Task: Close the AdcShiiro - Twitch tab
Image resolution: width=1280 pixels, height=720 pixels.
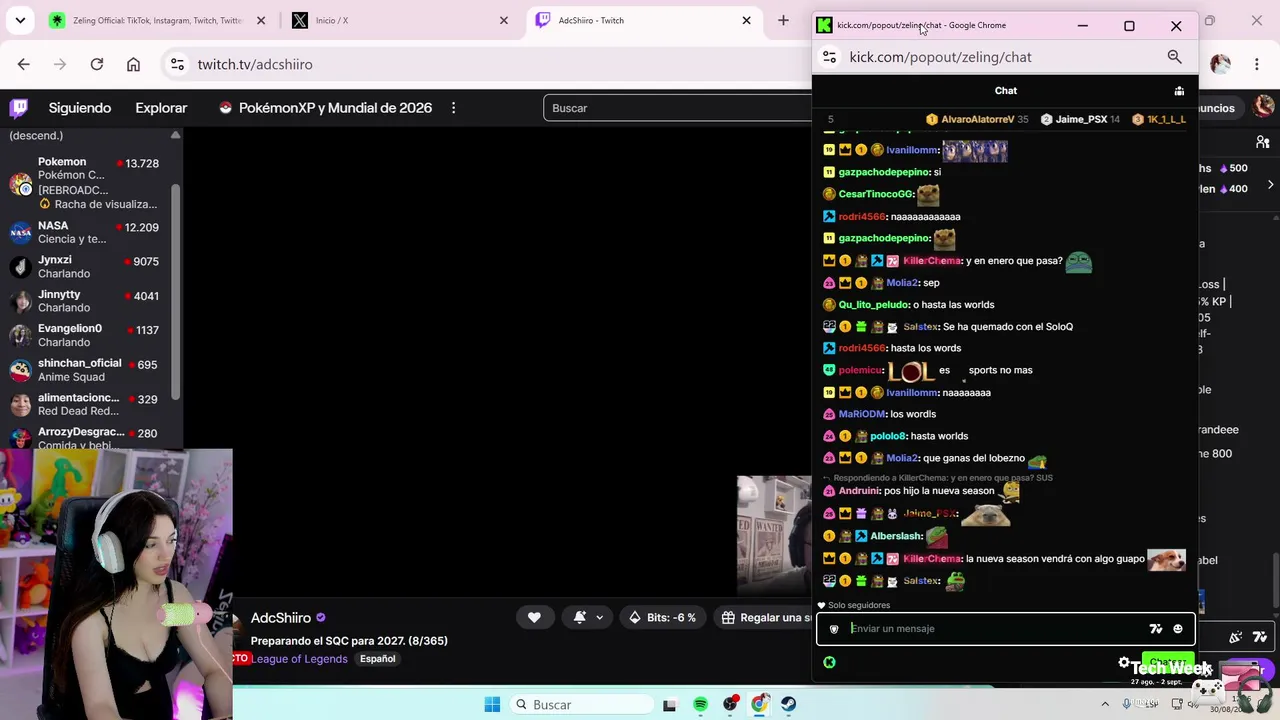Action: pyautogui.click(x=746, y=20)
